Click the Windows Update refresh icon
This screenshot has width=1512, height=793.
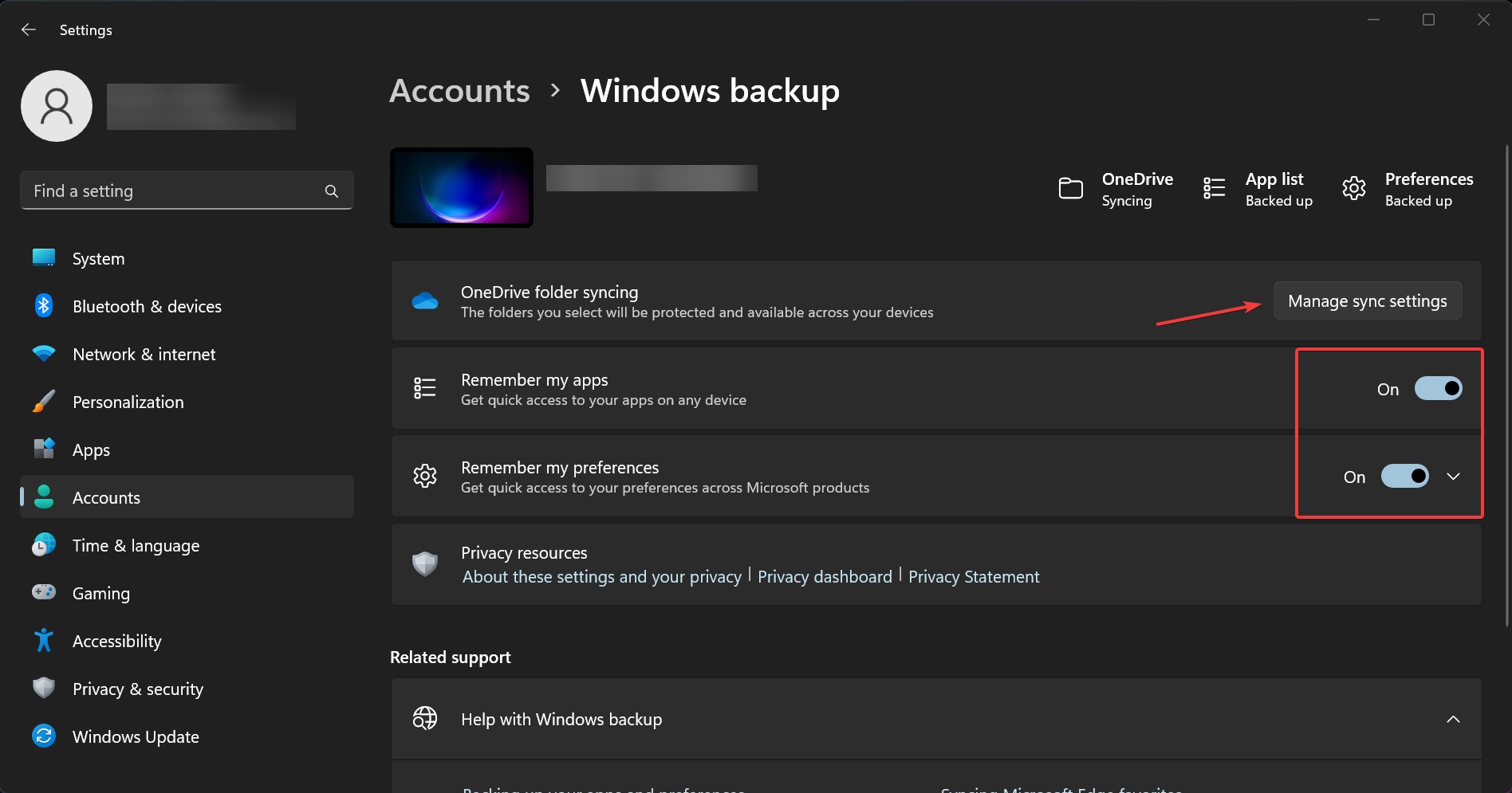click(44, 736)
